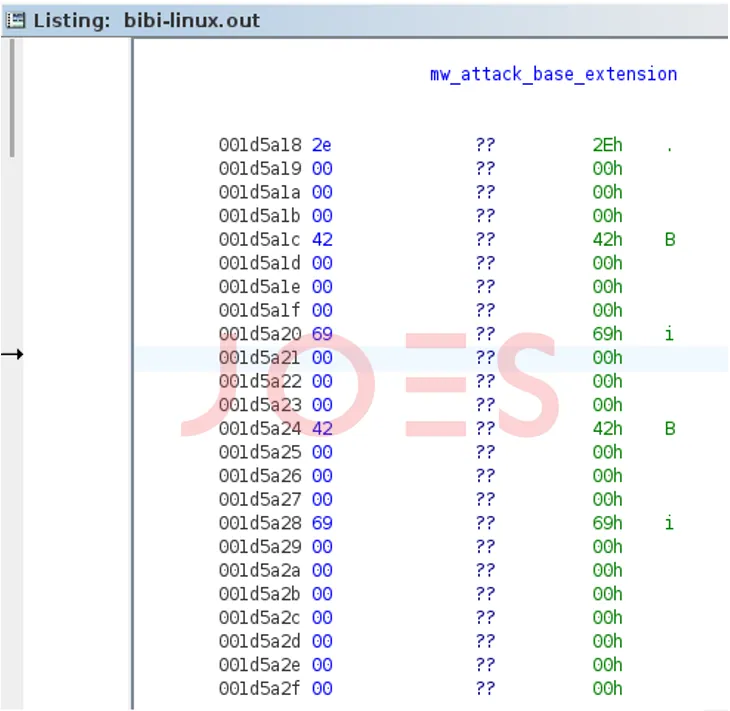This screenshot has width=730, height=711.
Task: Click address 001d5a20
Action: pyautogui.click(x=260, y=334)
